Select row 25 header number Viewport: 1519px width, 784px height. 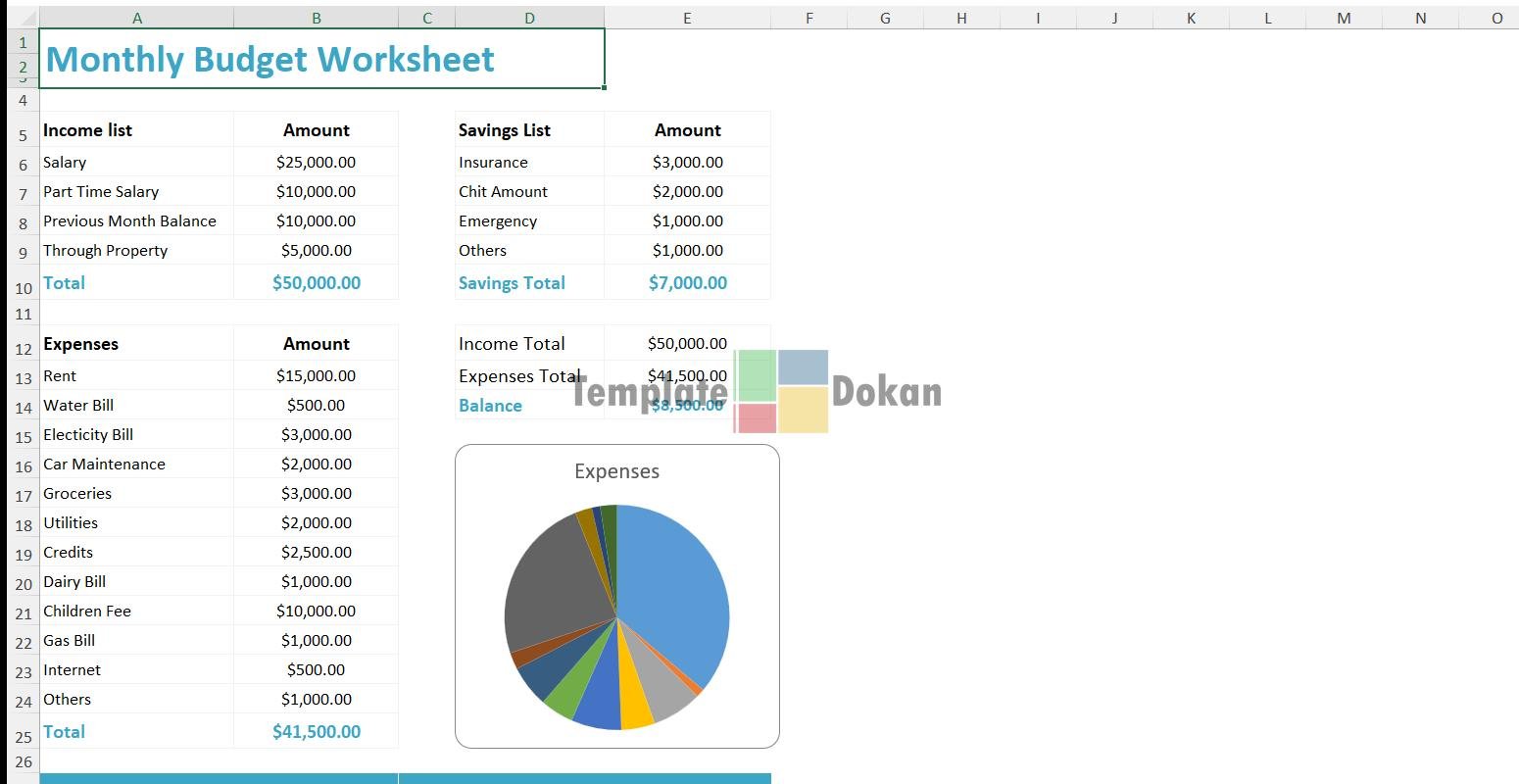point(24,736)
